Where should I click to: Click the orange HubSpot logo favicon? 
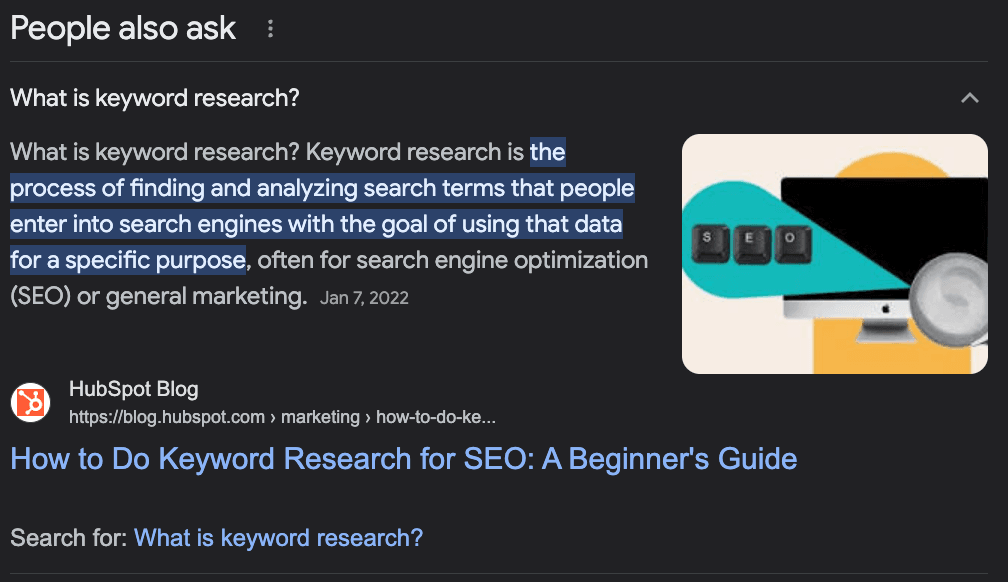31,402
